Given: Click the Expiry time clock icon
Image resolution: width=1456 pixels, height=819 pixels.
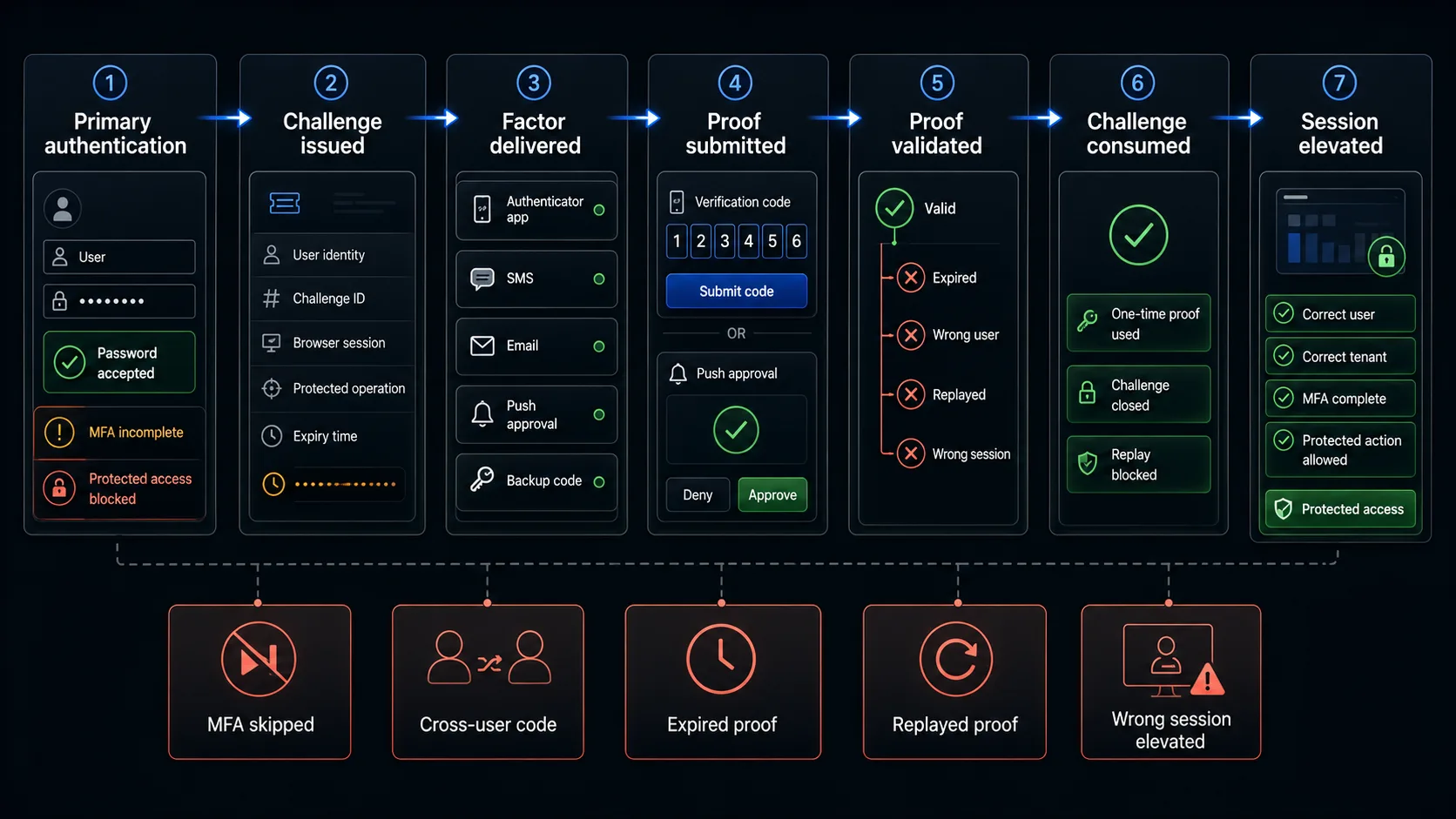Looking at the screenshot, I should click(272, 436).
